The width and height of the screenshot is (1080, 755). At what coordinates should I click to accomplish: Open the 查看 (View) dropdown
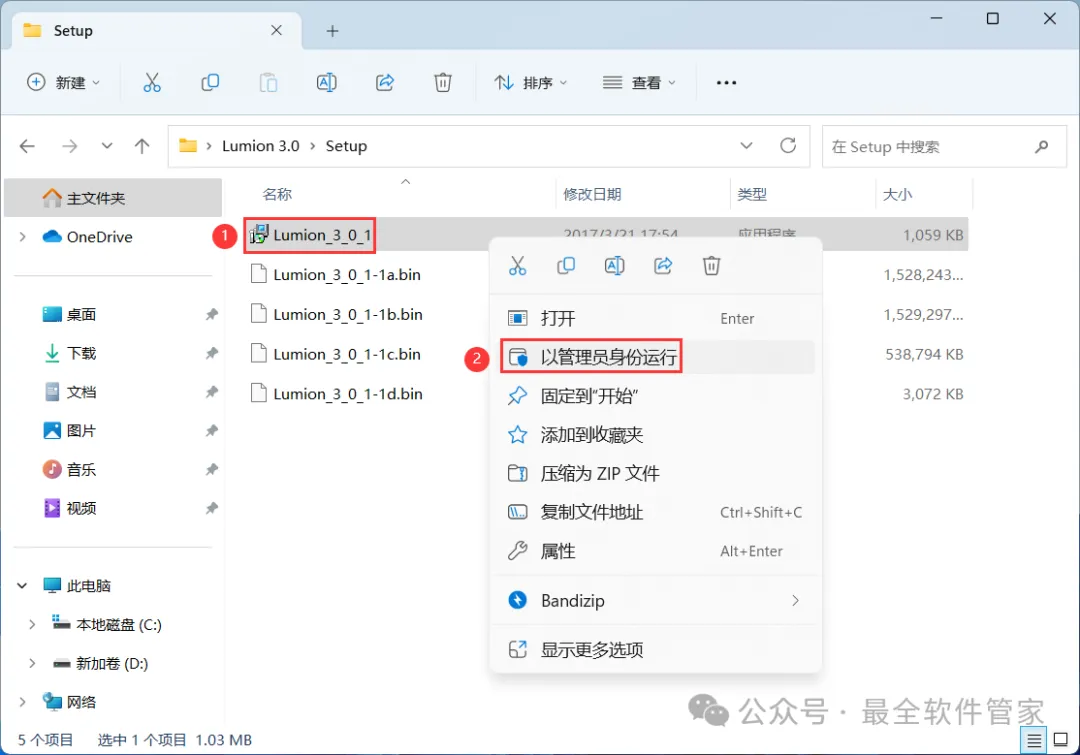(x=639, y=83)
